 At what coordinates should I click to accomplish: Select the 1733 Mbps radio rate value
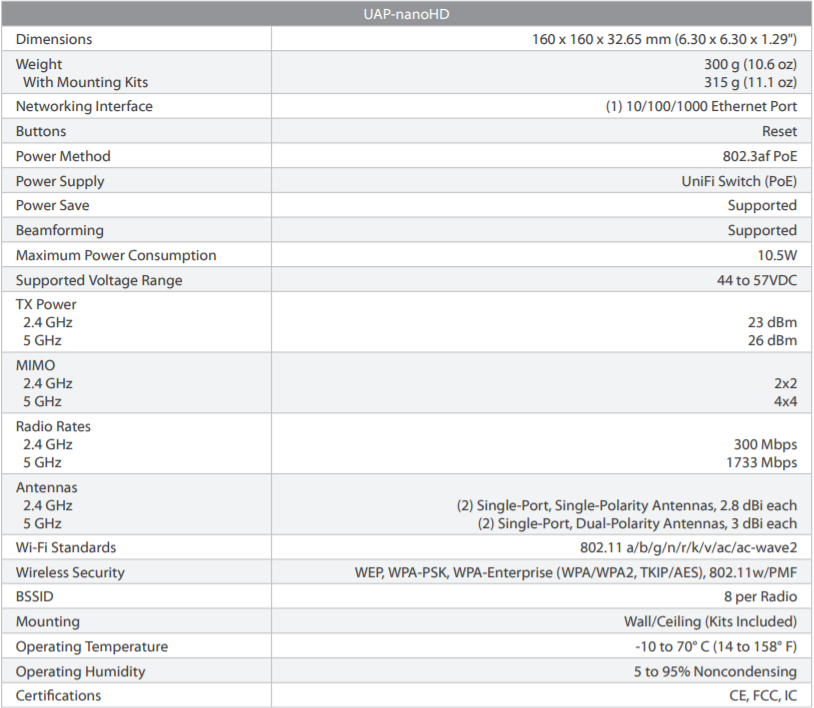761,462
